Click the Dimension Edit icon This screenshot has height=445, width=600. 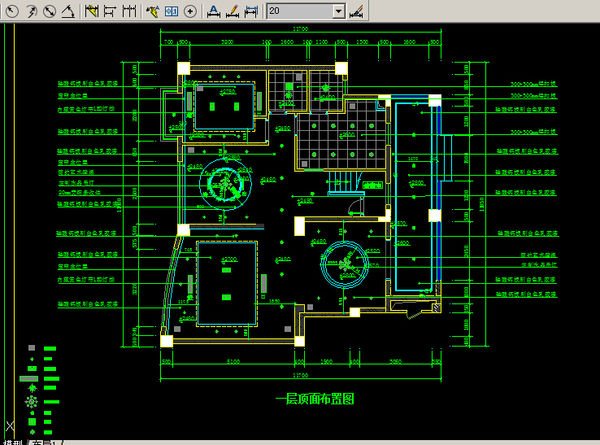213,11
